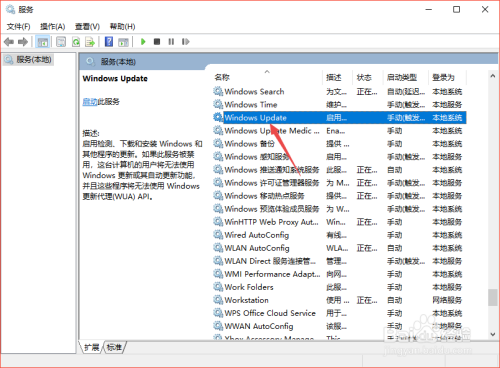This screenshot has height=368, width=500.
Task: Select Windows 推送通知系统服务 row
Action: click(x=339, y=170)
